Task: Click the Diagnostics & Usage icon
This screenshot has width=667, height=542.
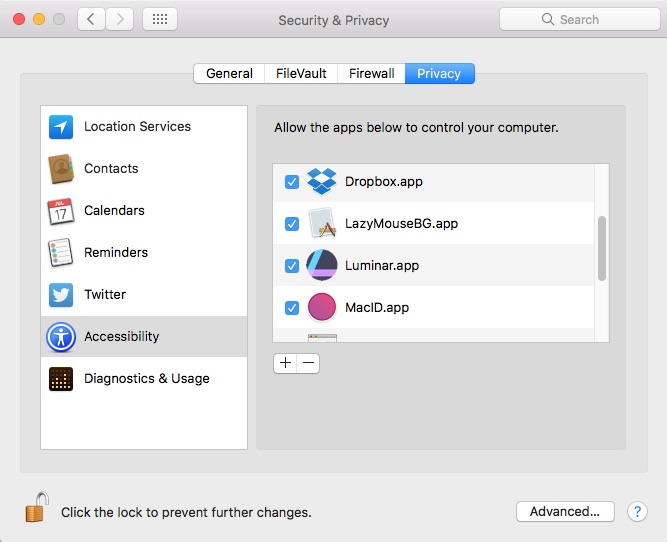Action: [61, 379]
